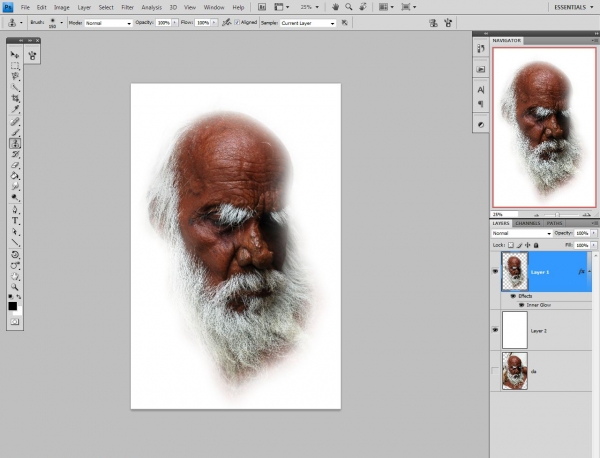The height and width of the screenshot is (458, 600).
Task: Select the Pen tool
Action: pyautogui.click(x=15, y=210)
